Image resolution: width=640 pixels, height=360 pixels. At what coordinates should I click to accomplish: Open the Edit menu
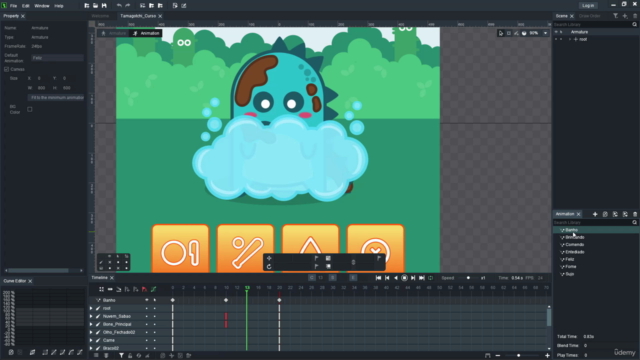coord(26,6)
